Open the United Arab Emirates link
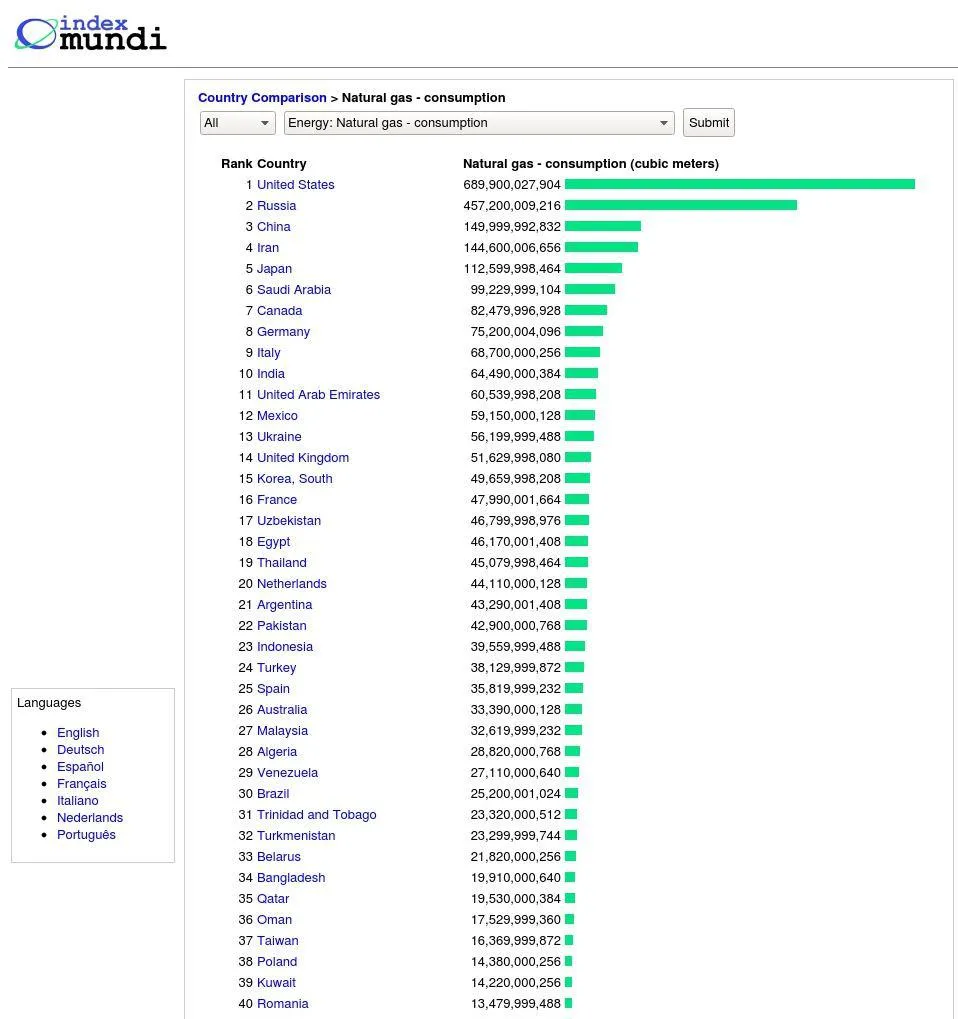 tap(318, 394)
